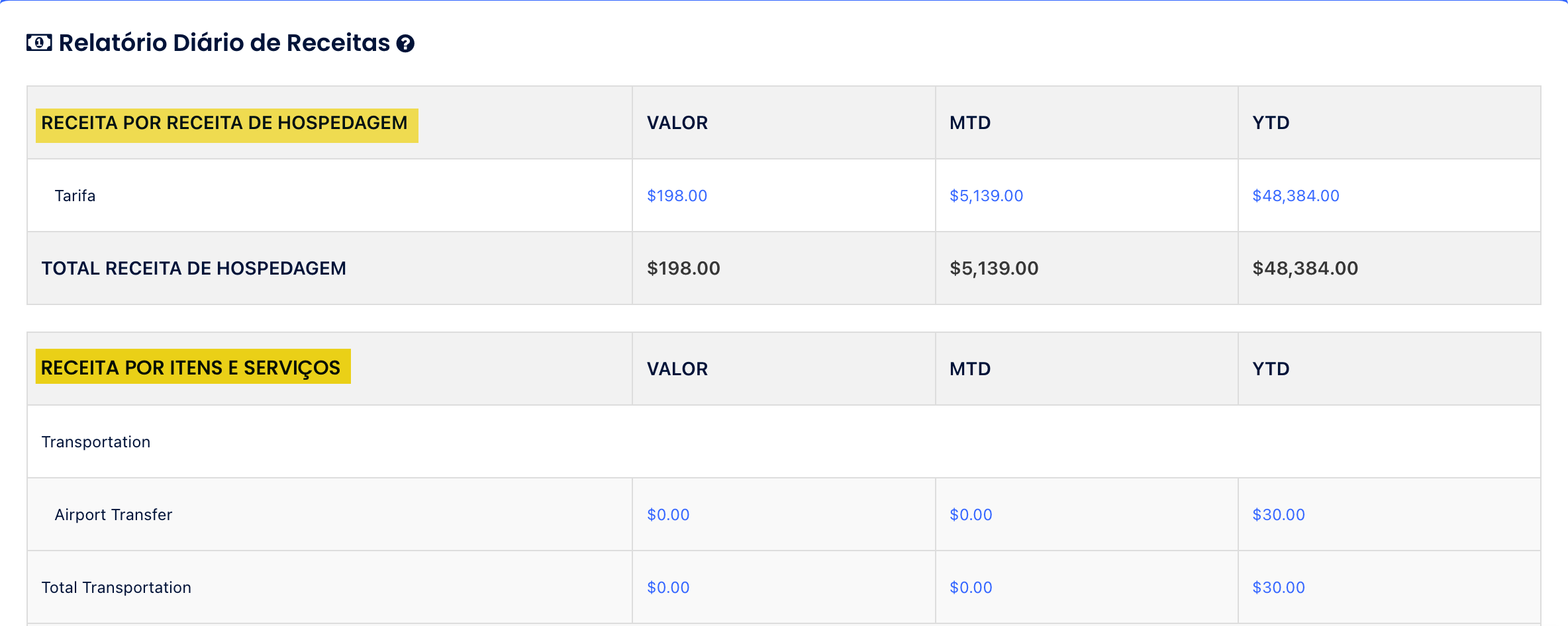Click Total Transportation MTD $0.00 link
This screenshot has height=626, width=1568.
pyautogui.click(x=971, y=588)
